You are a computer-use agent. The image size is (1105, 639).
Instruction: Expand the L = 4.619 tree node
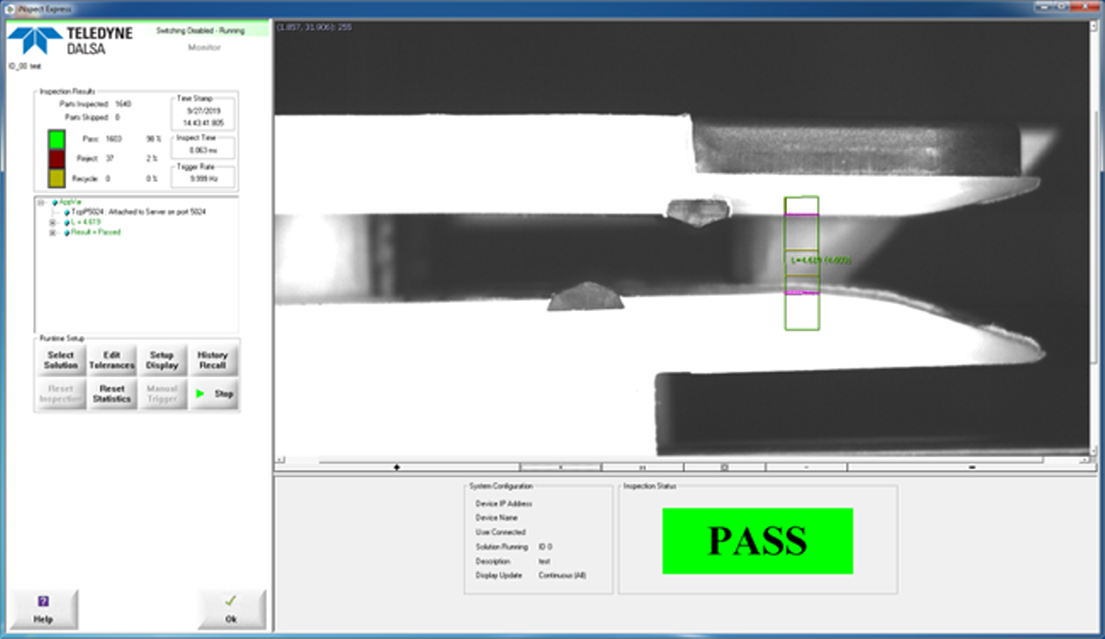coord(52,222)
